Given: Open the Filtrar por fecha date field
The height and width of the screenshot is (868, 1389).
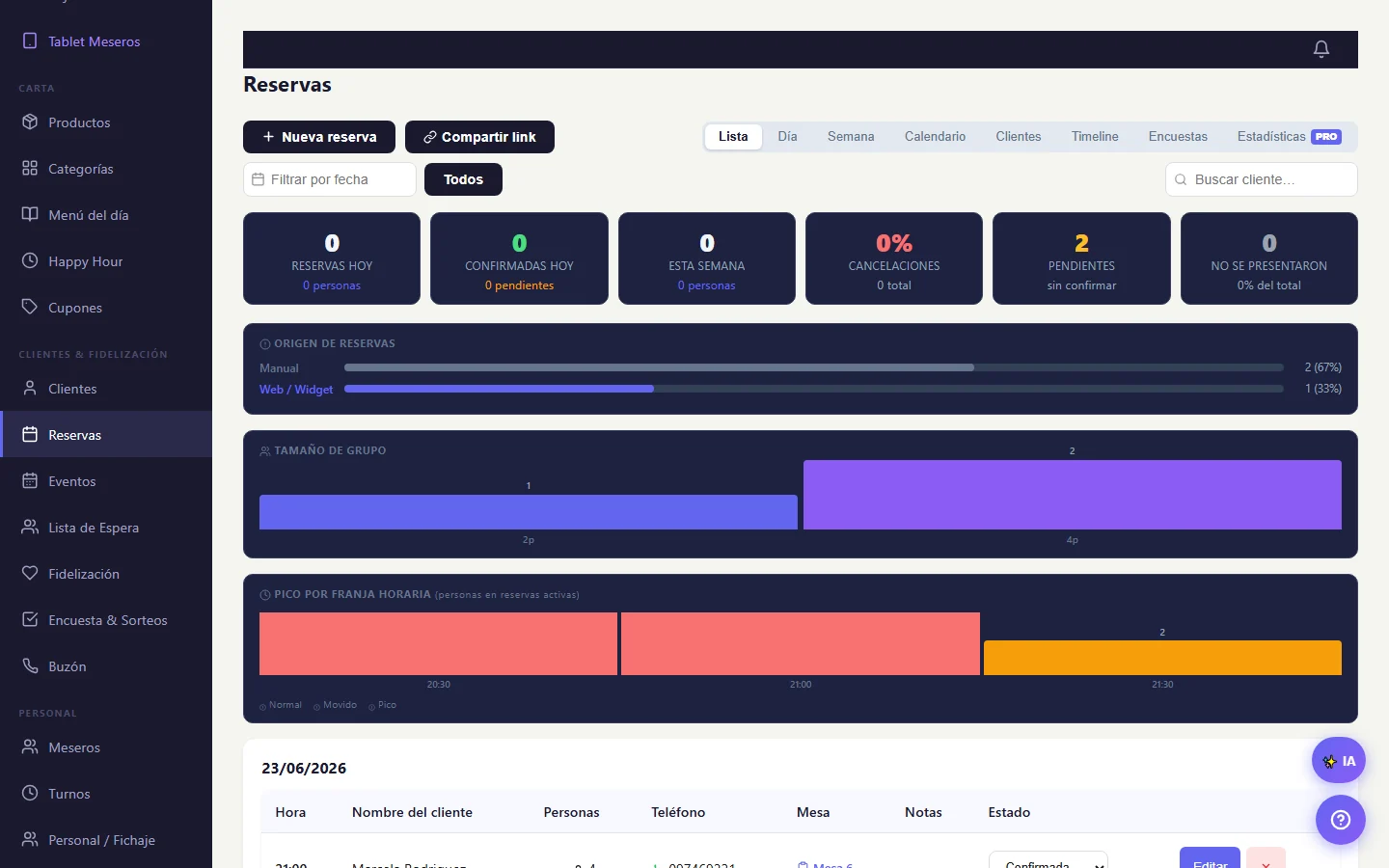Looking at the screenshot, I should (x=330, y=179).
